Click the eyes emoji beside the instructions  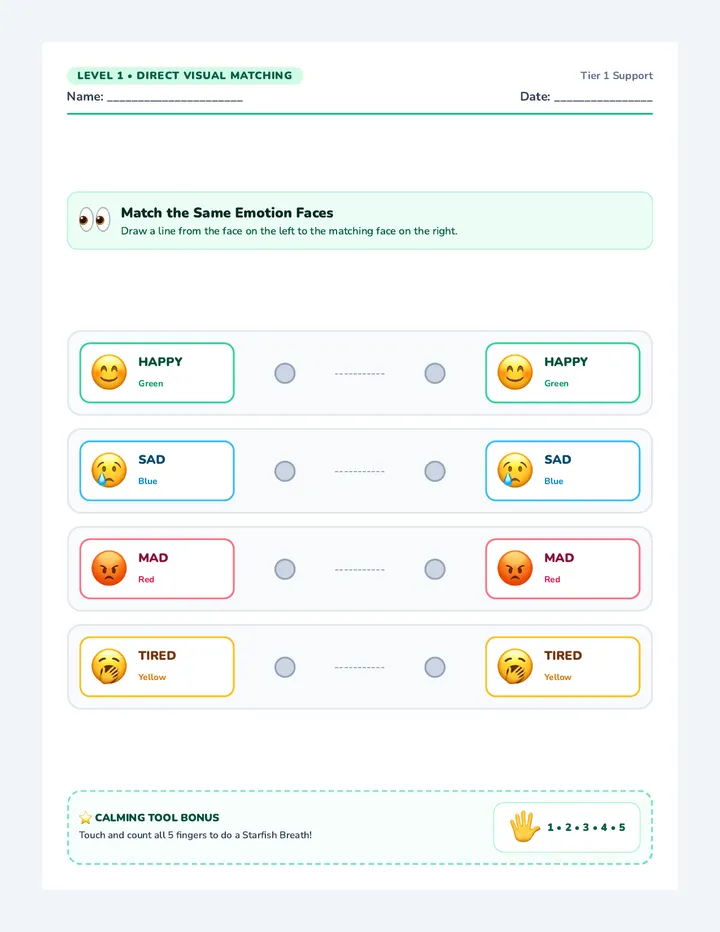95,220
